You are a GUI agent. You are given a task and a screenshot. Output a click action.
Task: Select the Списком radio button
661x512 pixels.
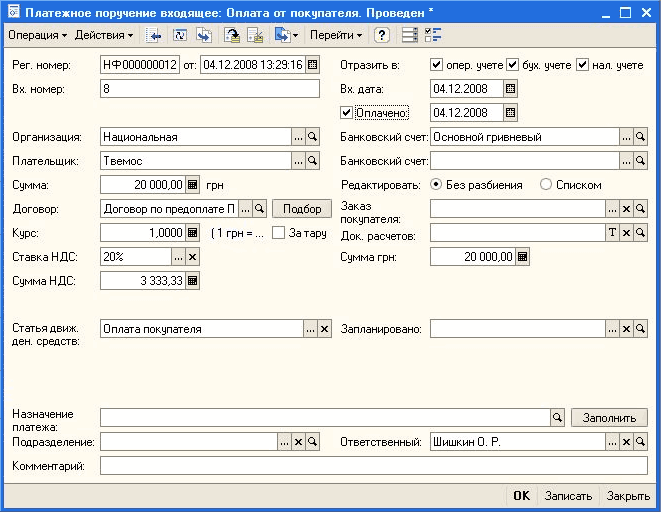[x=545, y=184]
